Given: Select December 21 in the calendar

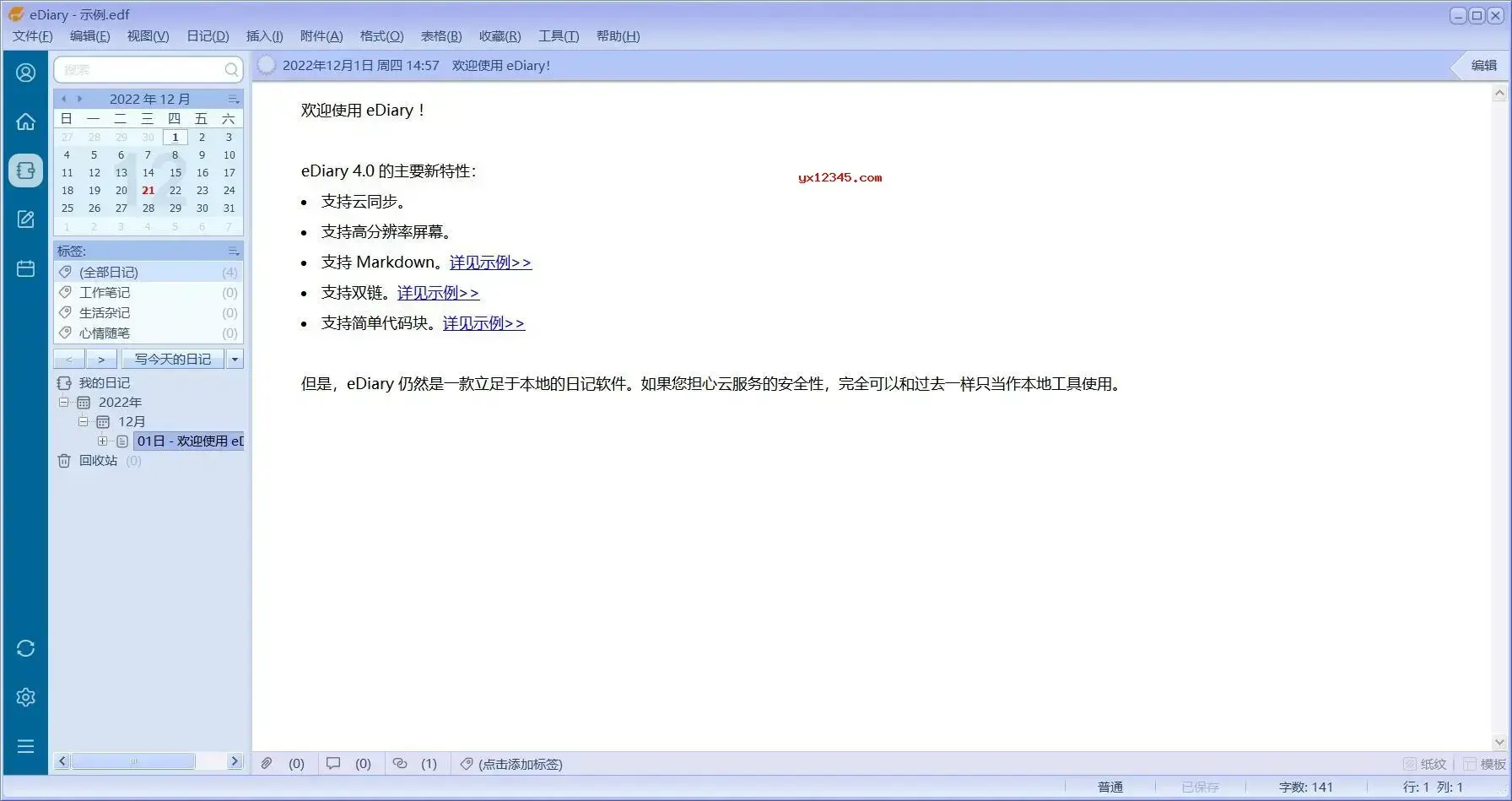Looking at the screenshot, I should tap(148, 191).
